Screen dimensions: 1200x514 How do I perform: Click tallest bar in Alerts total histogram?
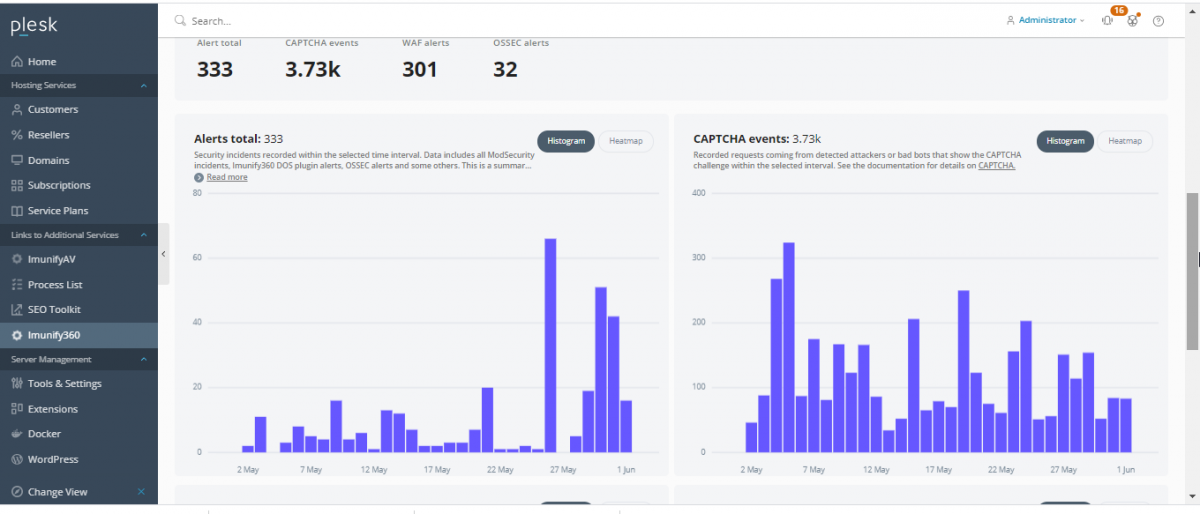(x=550, y=345)
